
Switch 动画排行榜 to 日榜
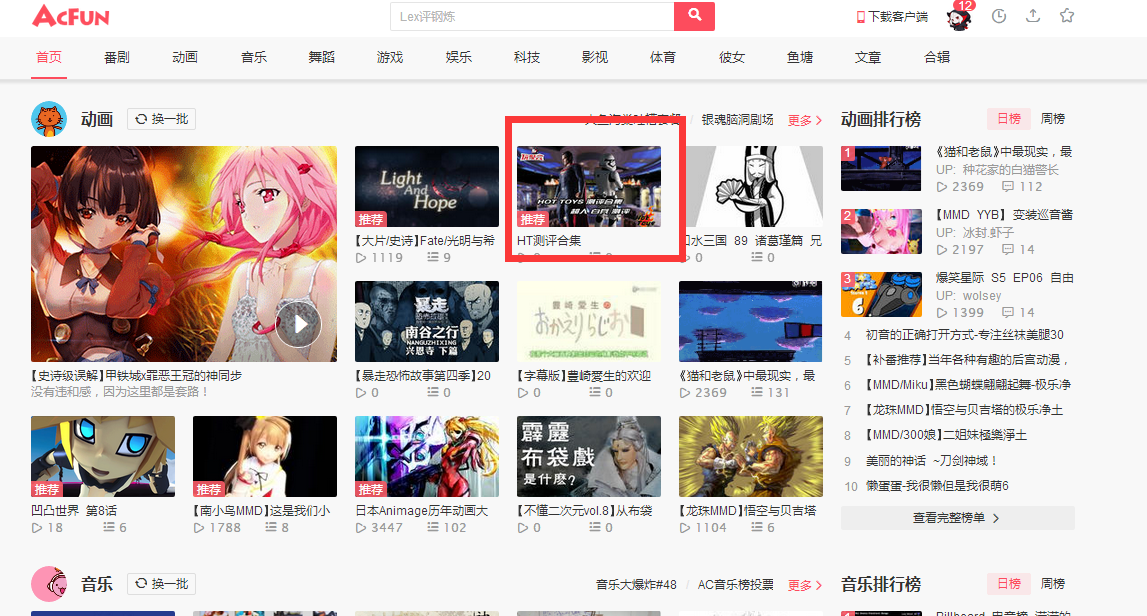point(1009,119)
